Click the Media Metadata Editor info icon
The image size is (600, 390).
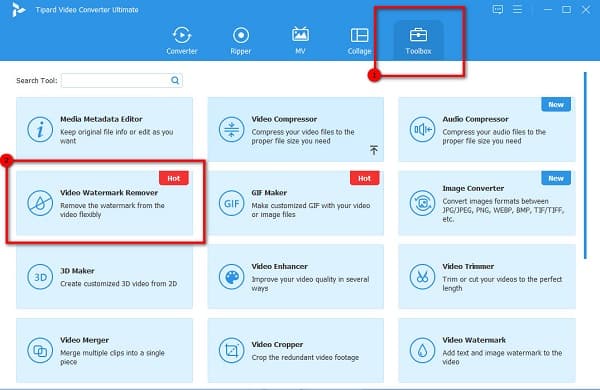[40, 130]
